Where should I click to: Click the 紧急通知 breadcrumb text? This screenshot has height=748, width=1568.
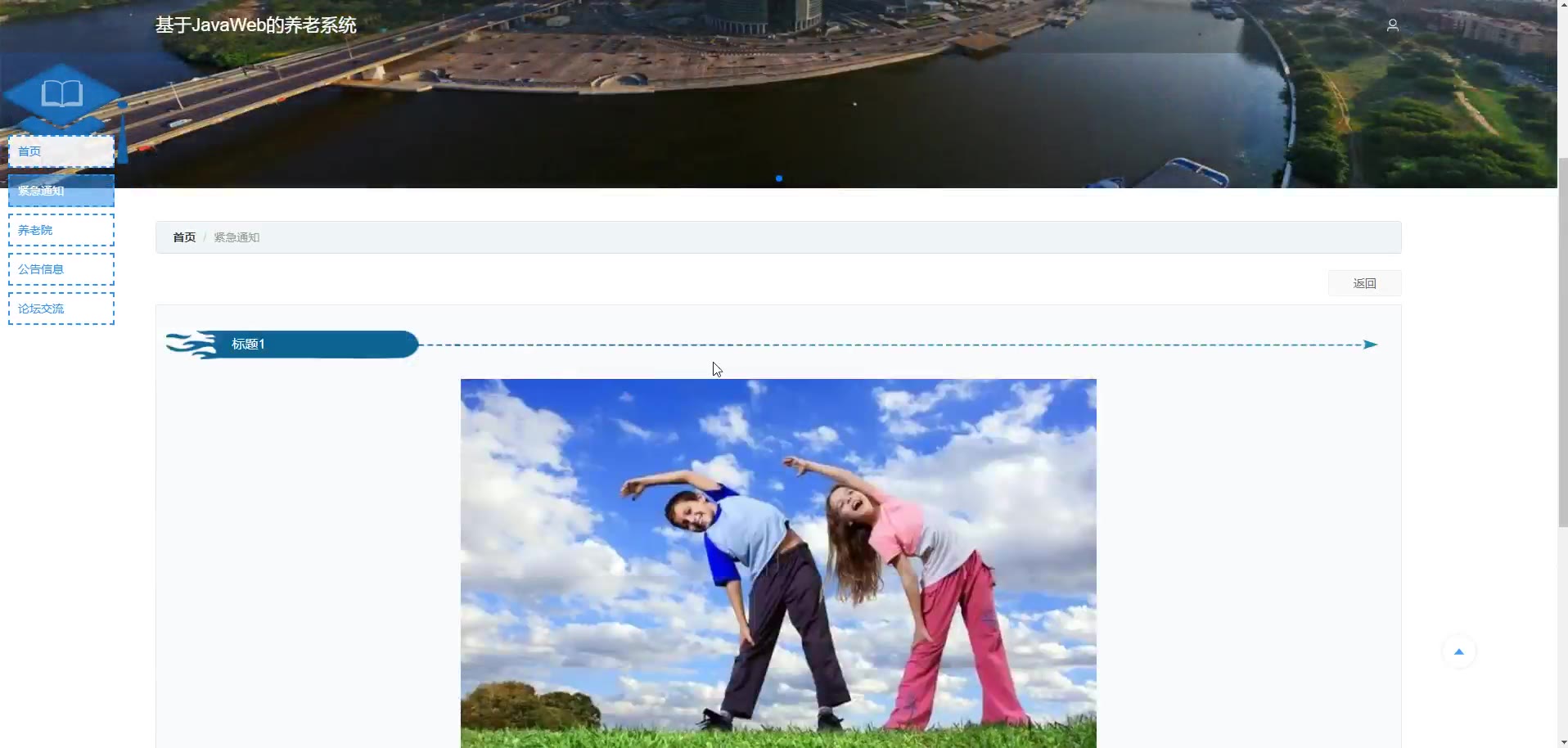tap(237, 237)
